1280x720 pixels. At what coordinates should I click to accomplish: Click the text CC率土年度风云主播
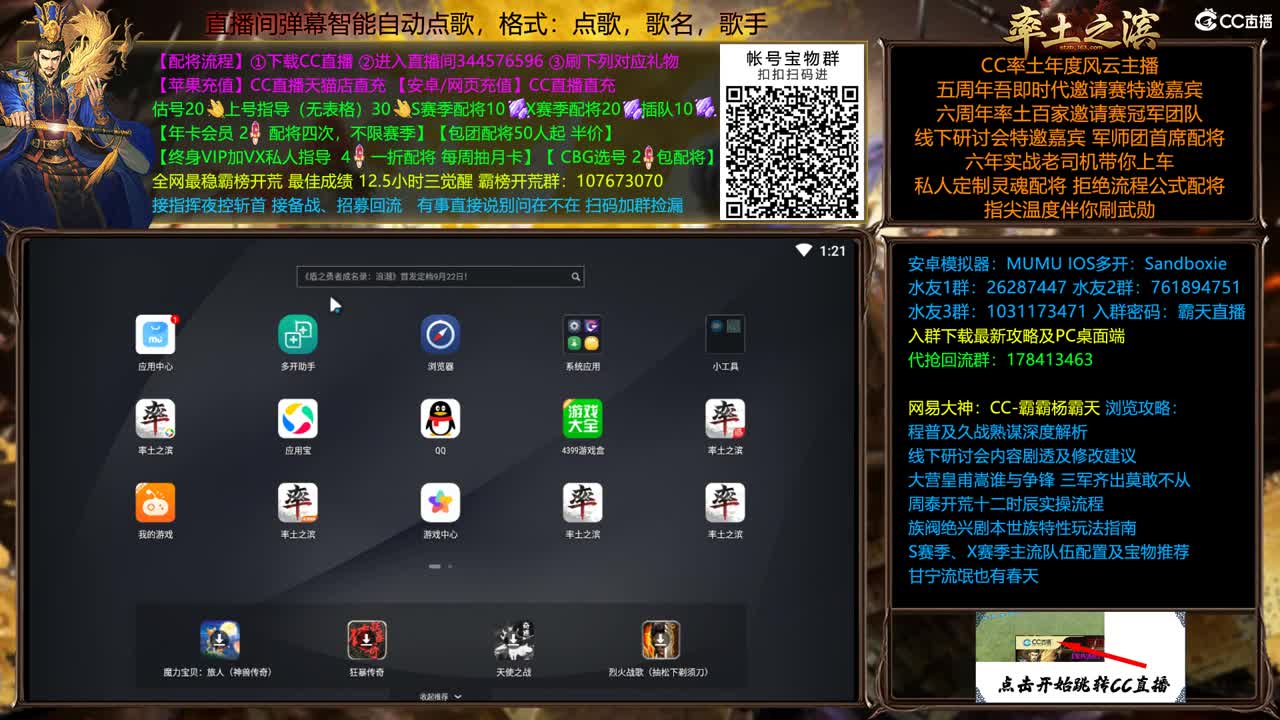click(x=1069, y=66)
